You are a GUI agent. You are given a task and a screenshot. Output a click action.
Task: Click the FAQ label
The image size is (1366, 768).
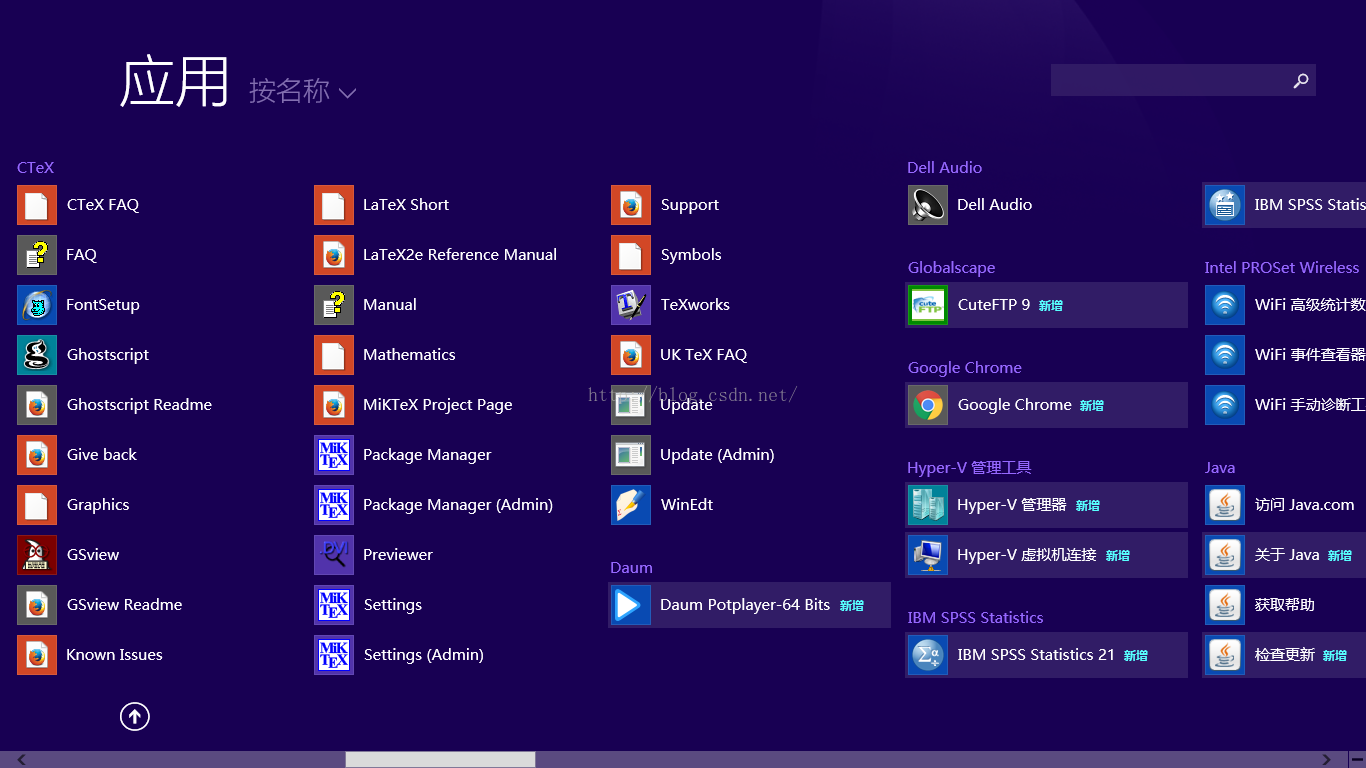[x=81, y=255]
